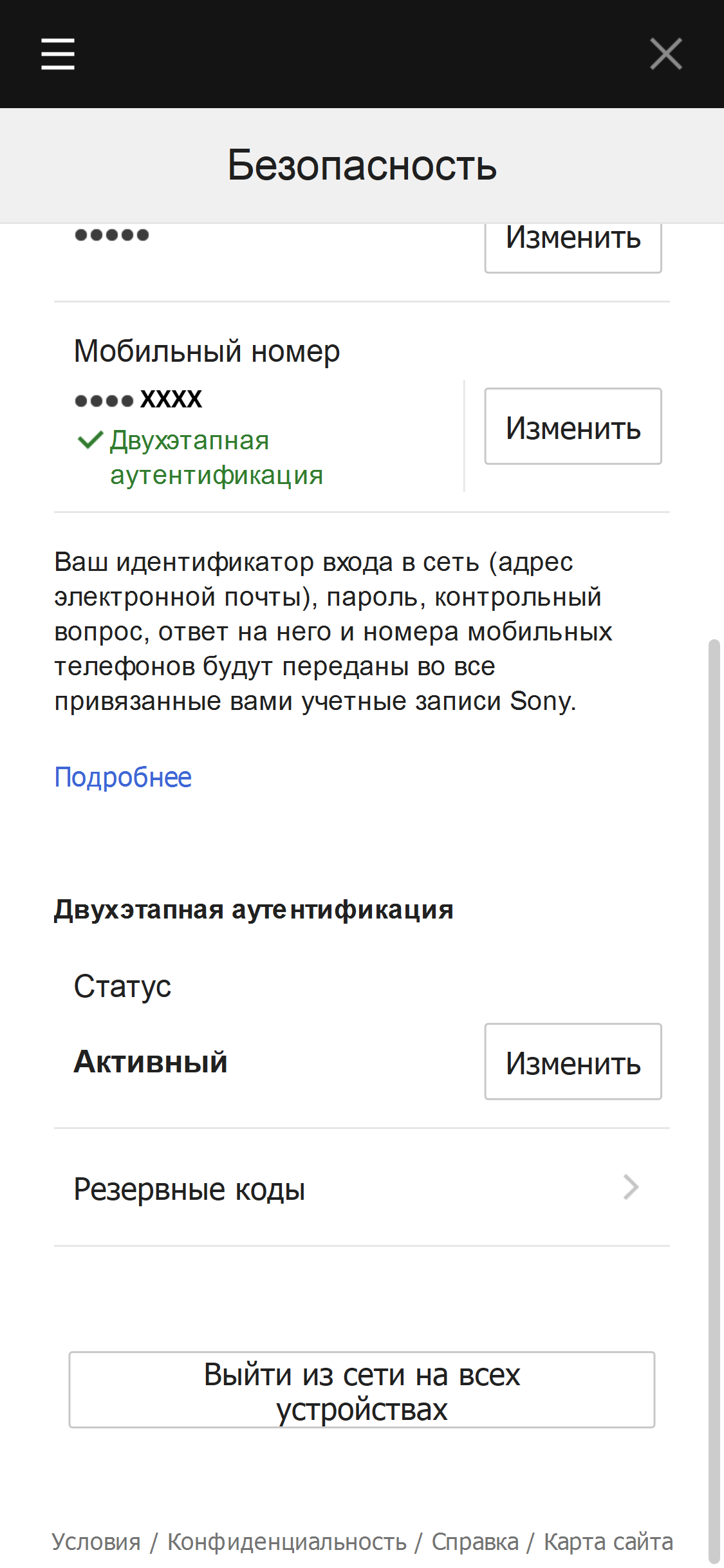The image size is (724, 1568).
Task: Click the masked password dots
Action: tap(112, 235)
